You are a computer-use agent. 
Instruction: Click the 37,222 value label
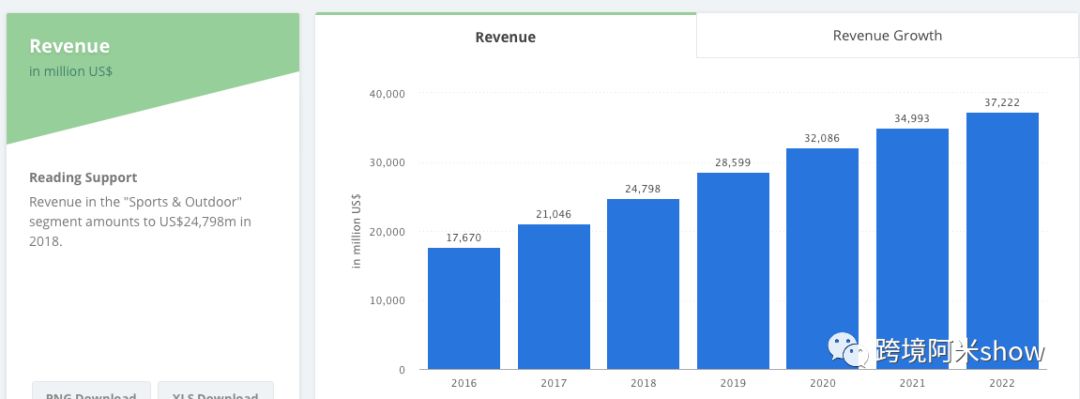(x=1002, y=103)
